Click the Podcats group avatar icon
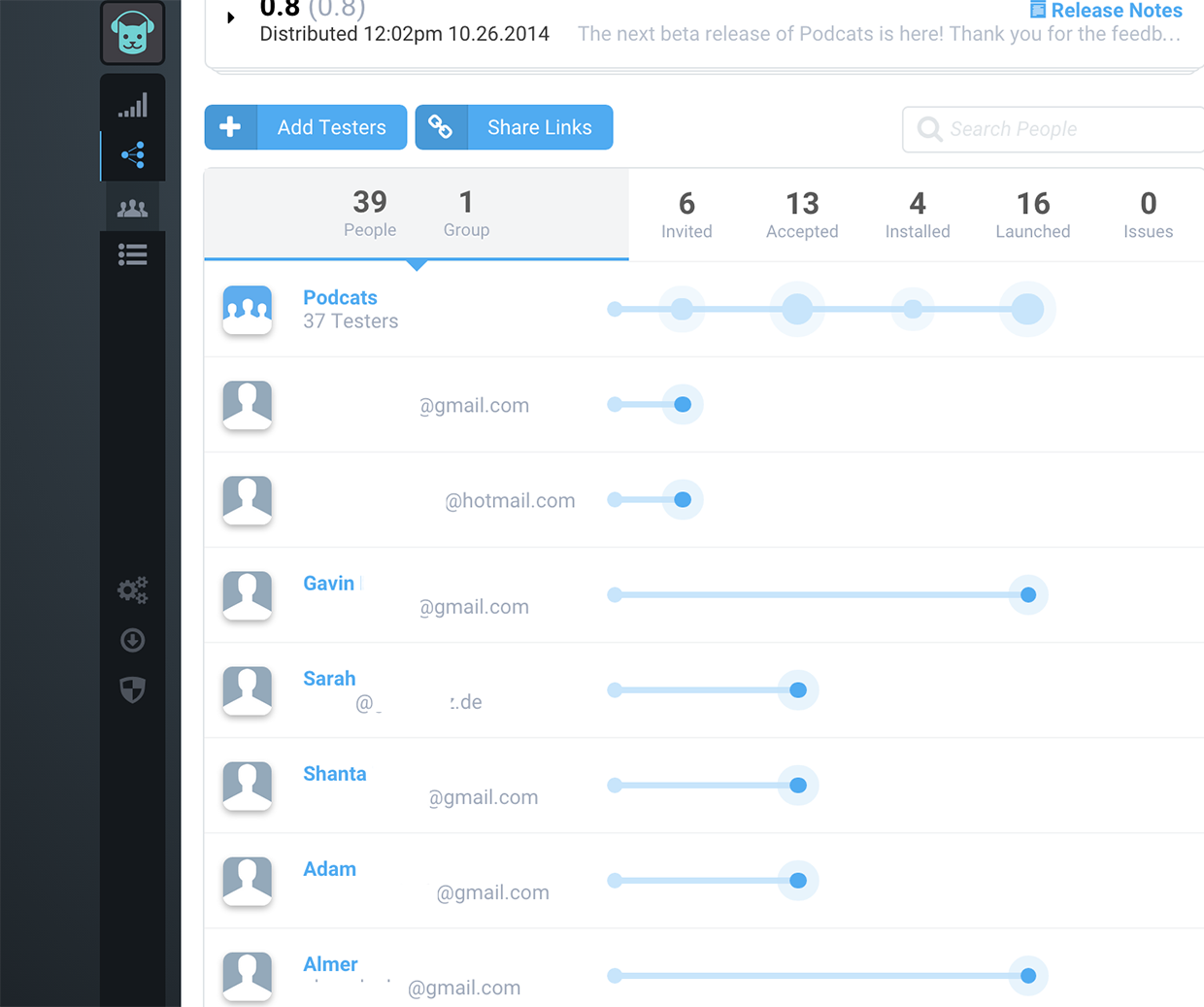 (x=248, y=310)
